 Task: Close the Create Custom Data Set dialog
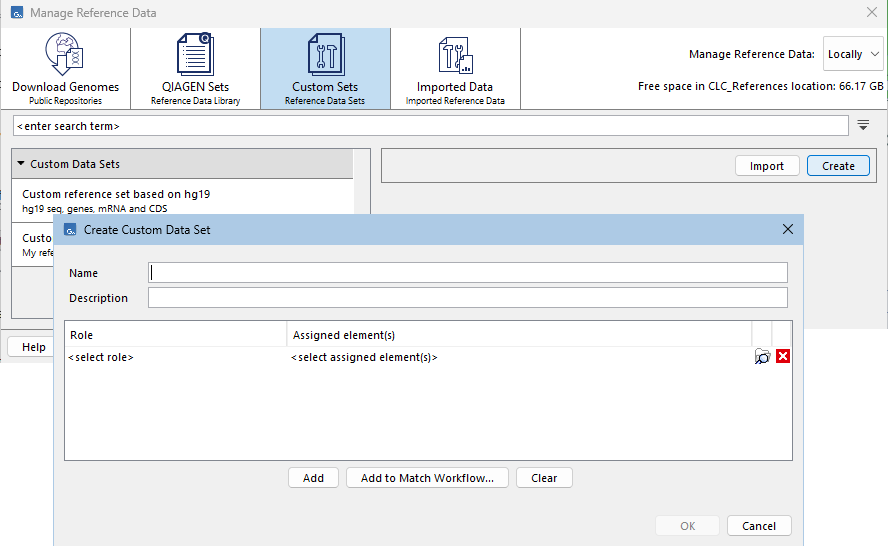click(787, 230)
